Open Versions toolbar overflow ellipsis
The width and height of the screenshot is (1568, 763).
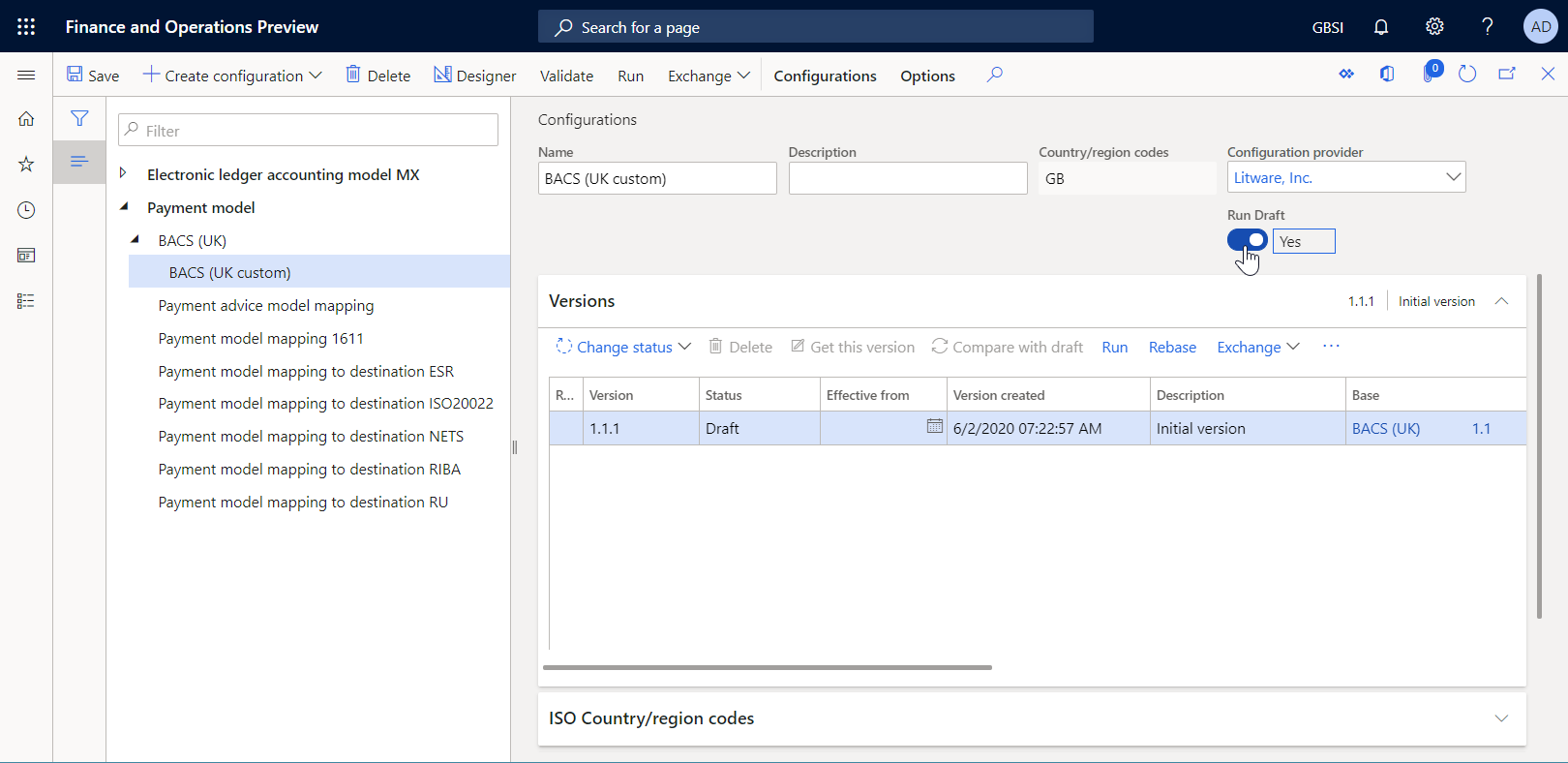1331,347
